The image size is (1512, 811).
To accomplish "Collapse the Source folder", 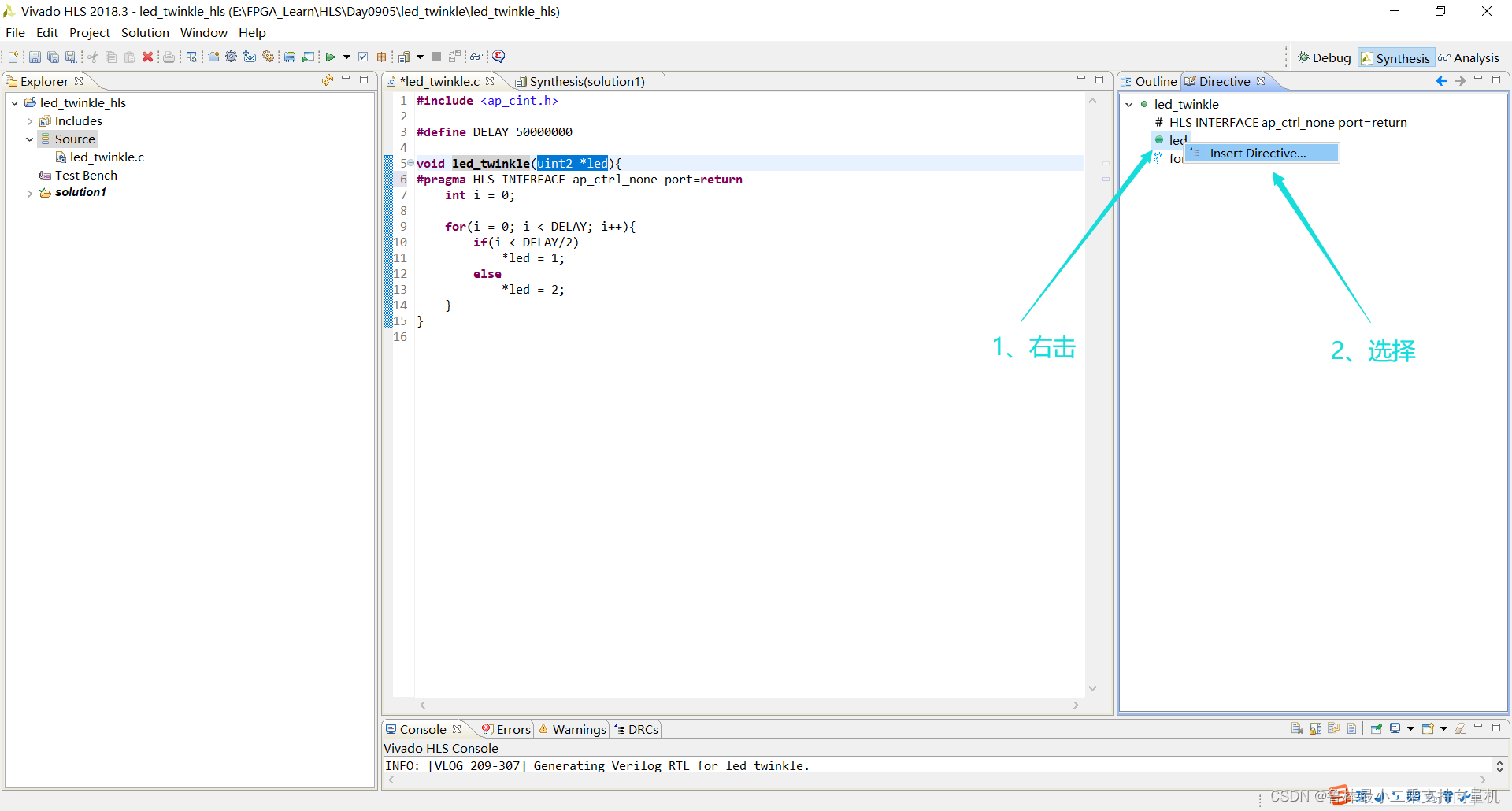I will 30,139.
